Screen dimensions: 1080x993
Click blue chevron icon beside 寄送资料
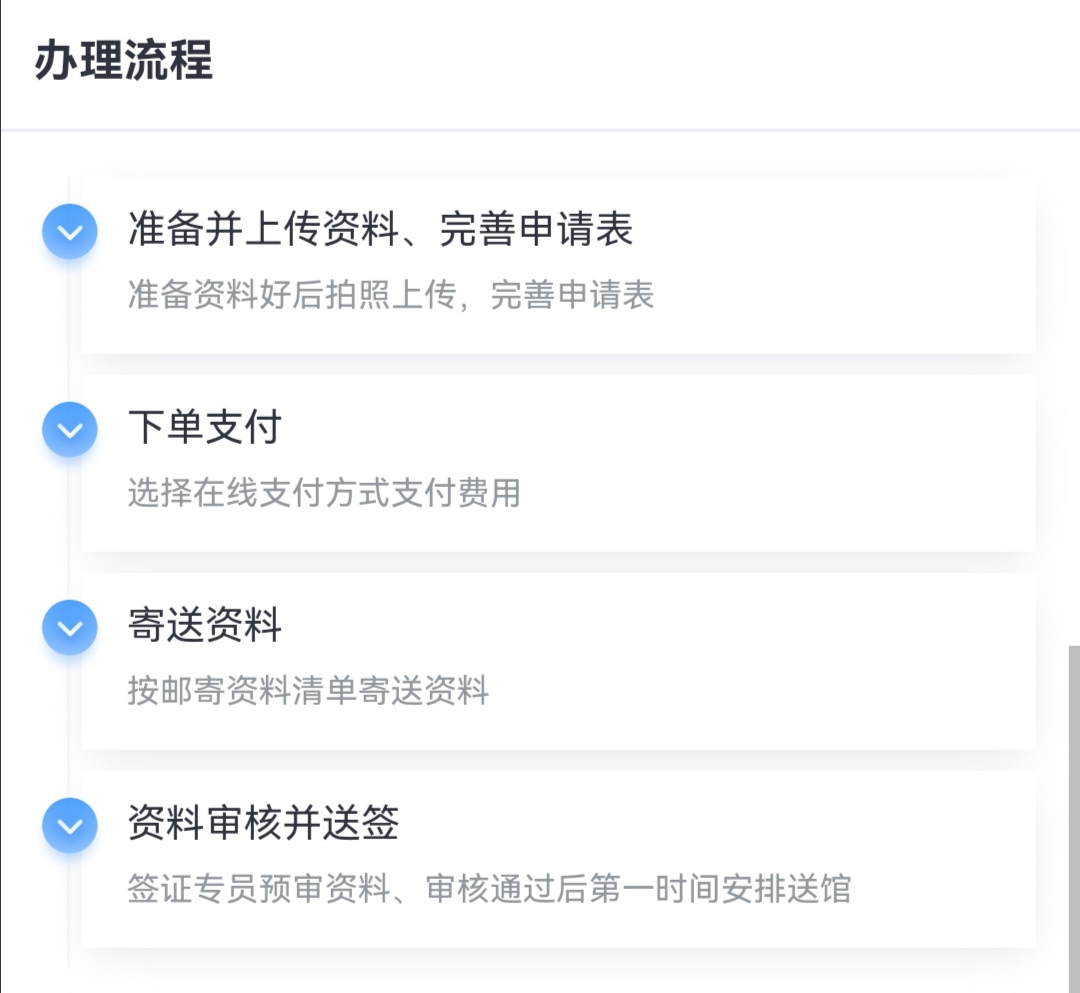(70, 627)
